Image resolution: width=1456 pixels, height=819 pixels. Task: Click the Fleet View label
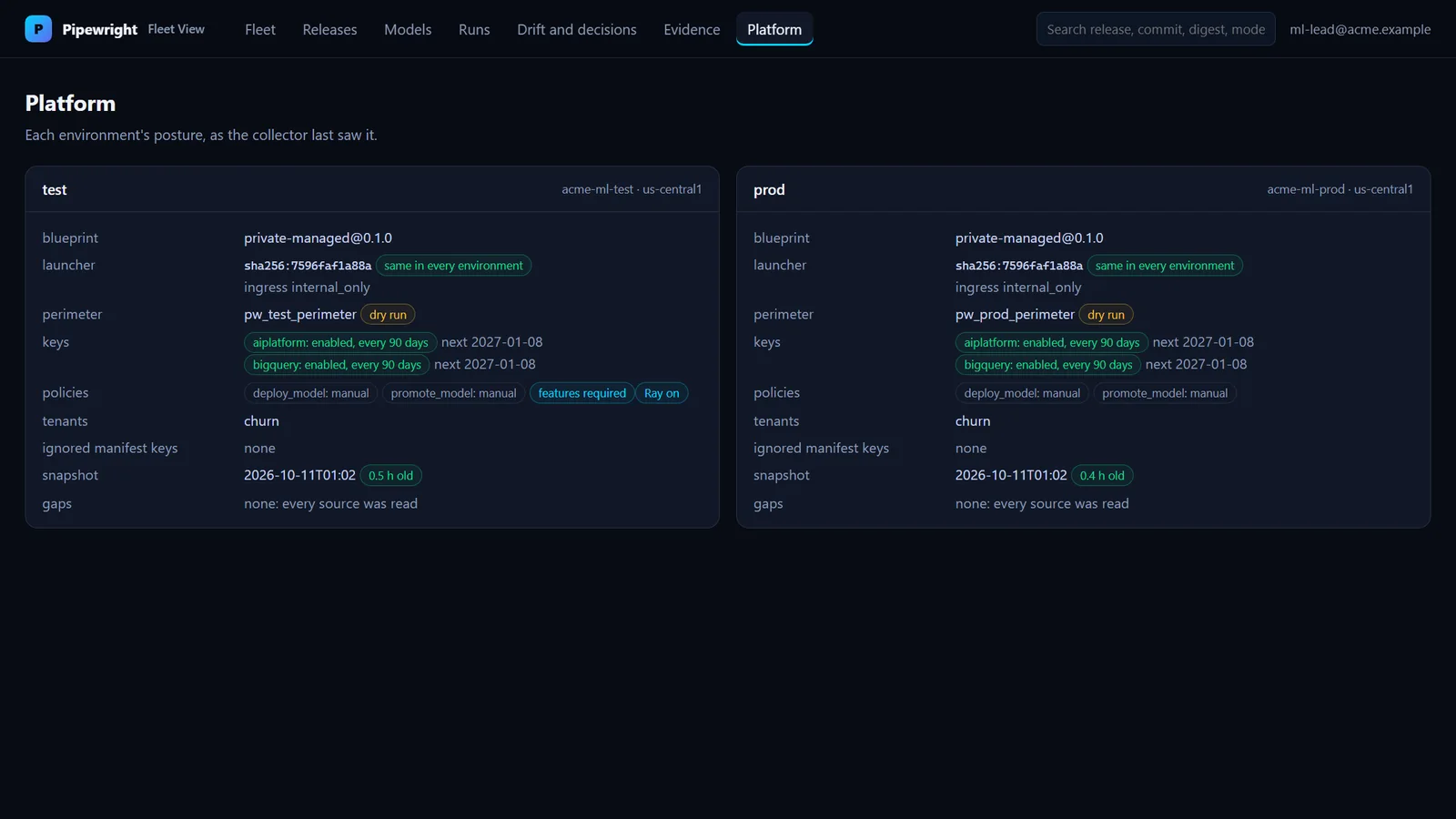(x=177, y=29)
